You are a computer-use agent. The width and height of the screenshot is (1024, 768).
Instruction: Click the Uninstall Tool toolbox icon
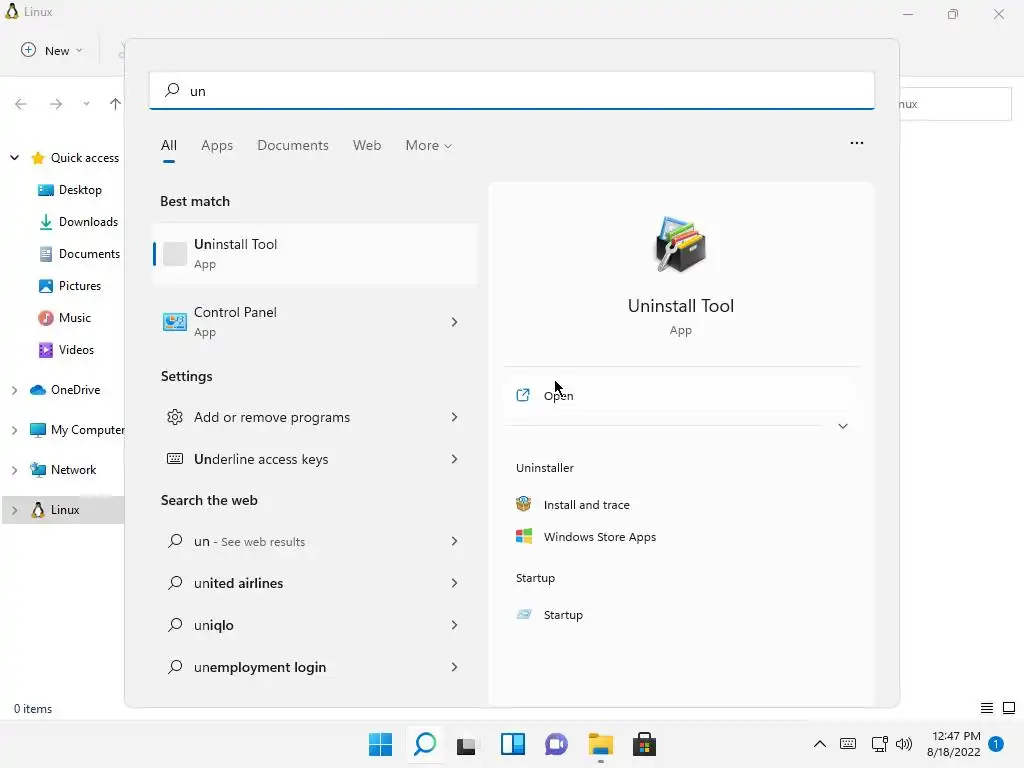click(x=680, y=244)
